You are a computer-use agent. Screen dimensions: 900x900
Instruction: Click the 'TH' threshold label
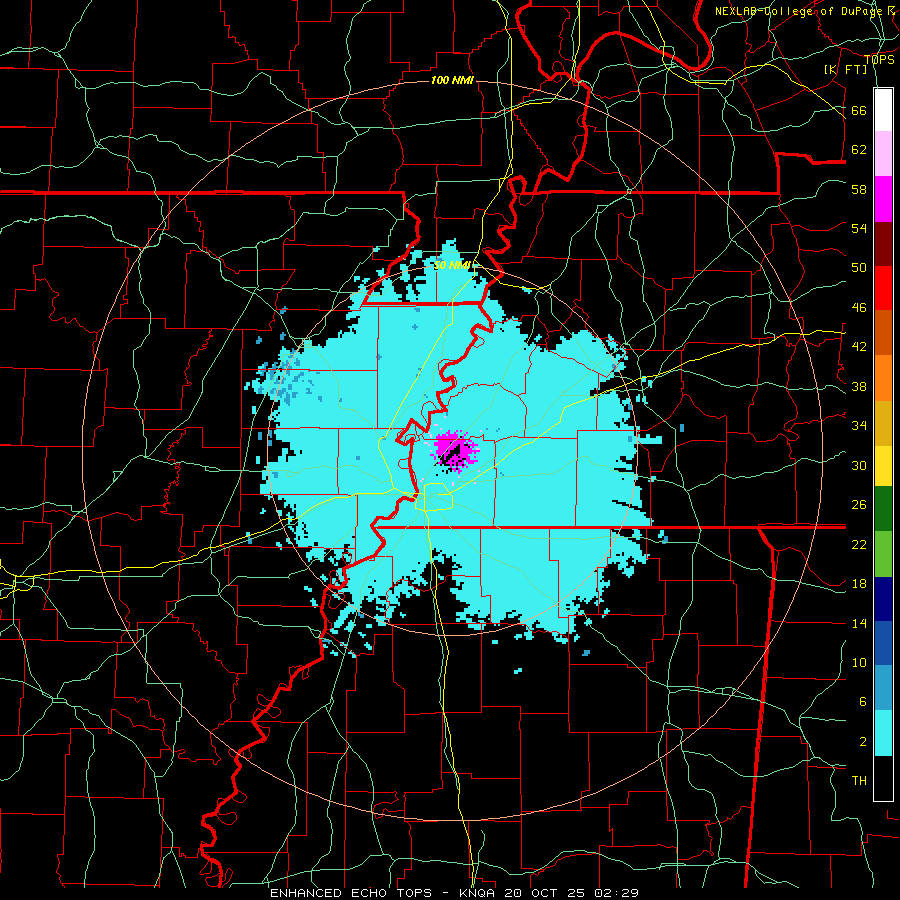click(859, 781)
